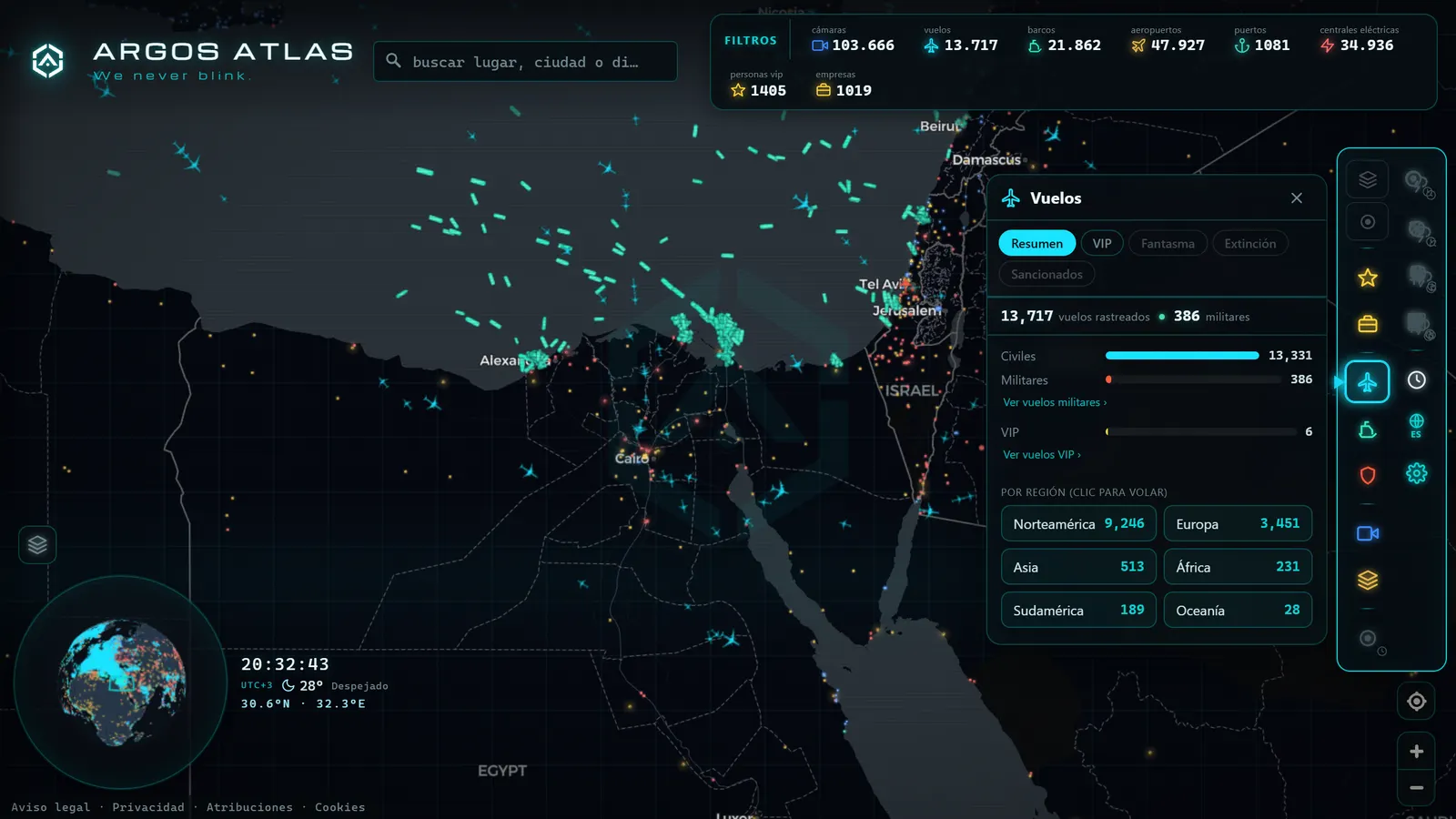The width and height of the screenshot is (1456, 819).
Task: Select the flights airplane icon in right toolbar
Action: (x=1367, y=381)
